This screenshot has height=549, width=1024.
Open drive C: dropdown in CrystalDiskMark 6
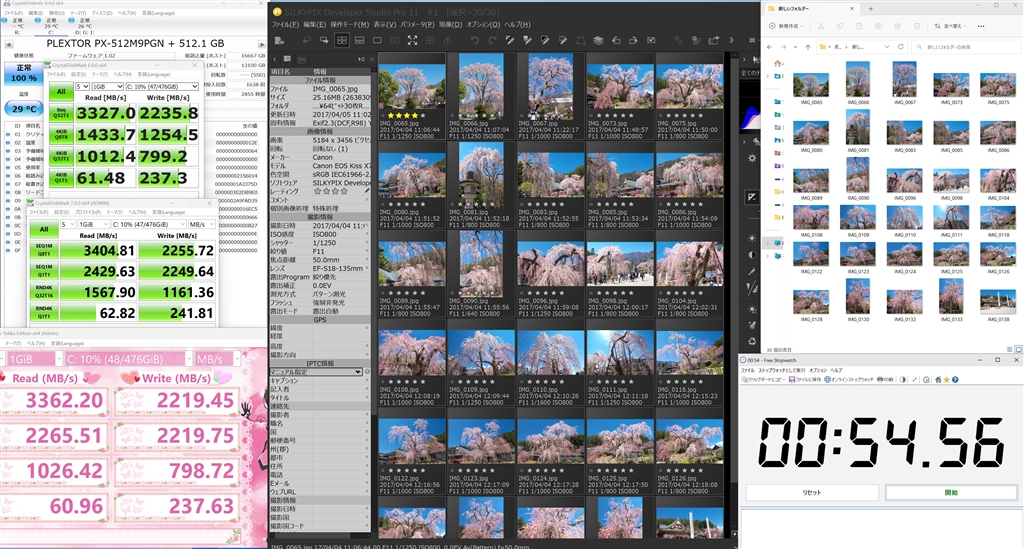[162, 86]
